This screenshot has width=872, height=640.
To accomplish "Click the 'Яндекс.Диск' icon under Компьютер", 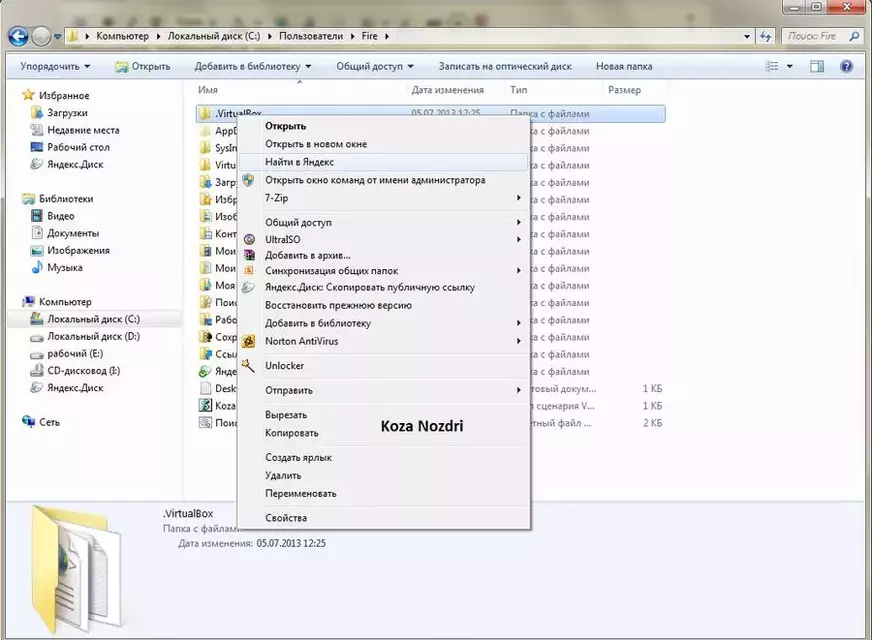I will click(x=37, y=388).
